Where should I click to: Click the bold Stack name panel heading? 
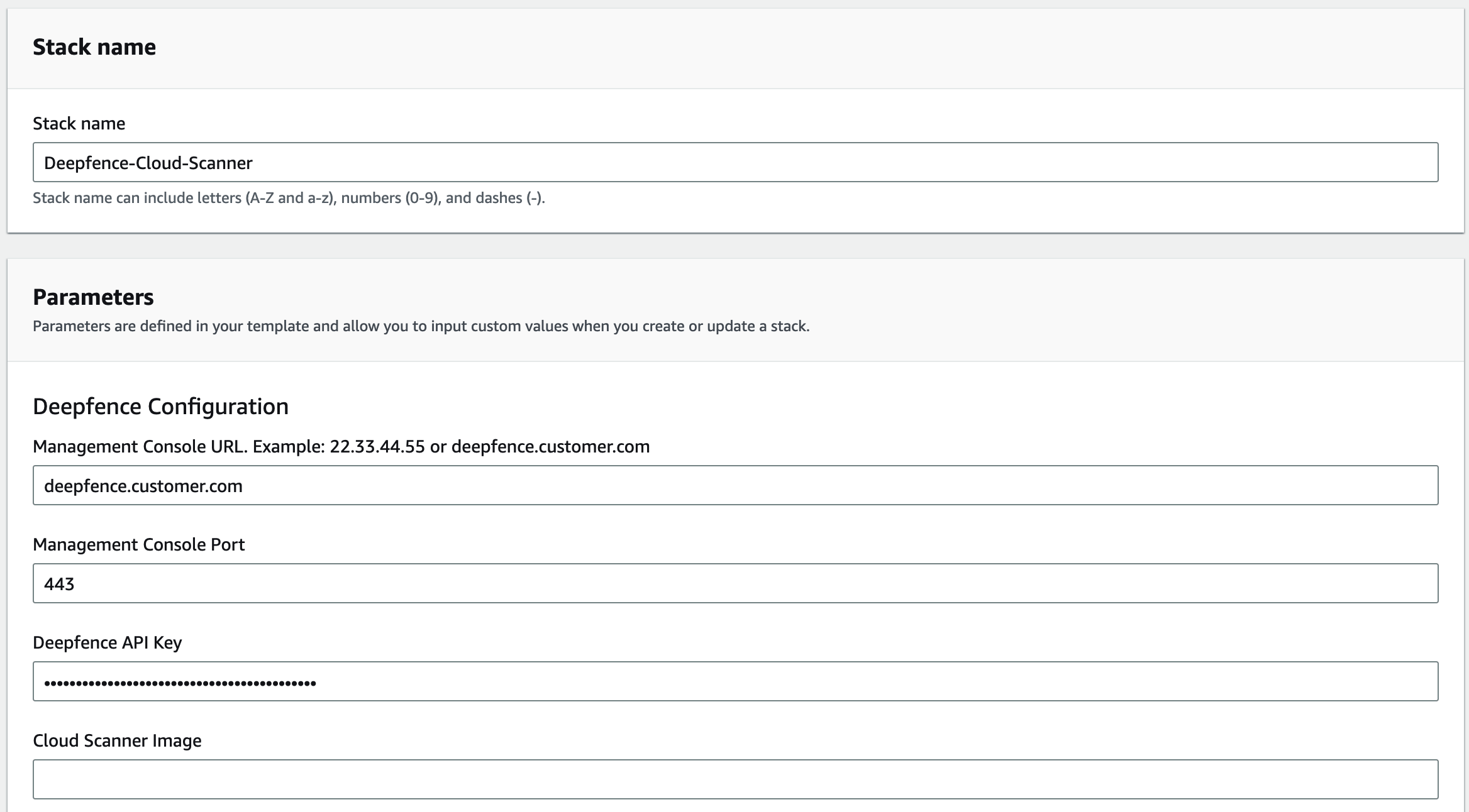94,47
